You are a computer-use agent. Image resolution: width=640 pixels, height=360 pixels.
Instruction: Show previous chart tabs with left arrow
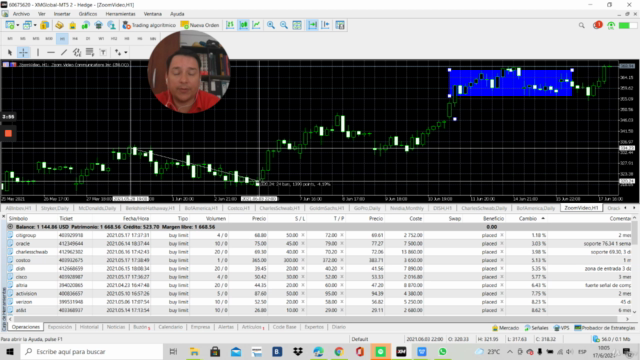pyautogui.click(x=626, y=208)
